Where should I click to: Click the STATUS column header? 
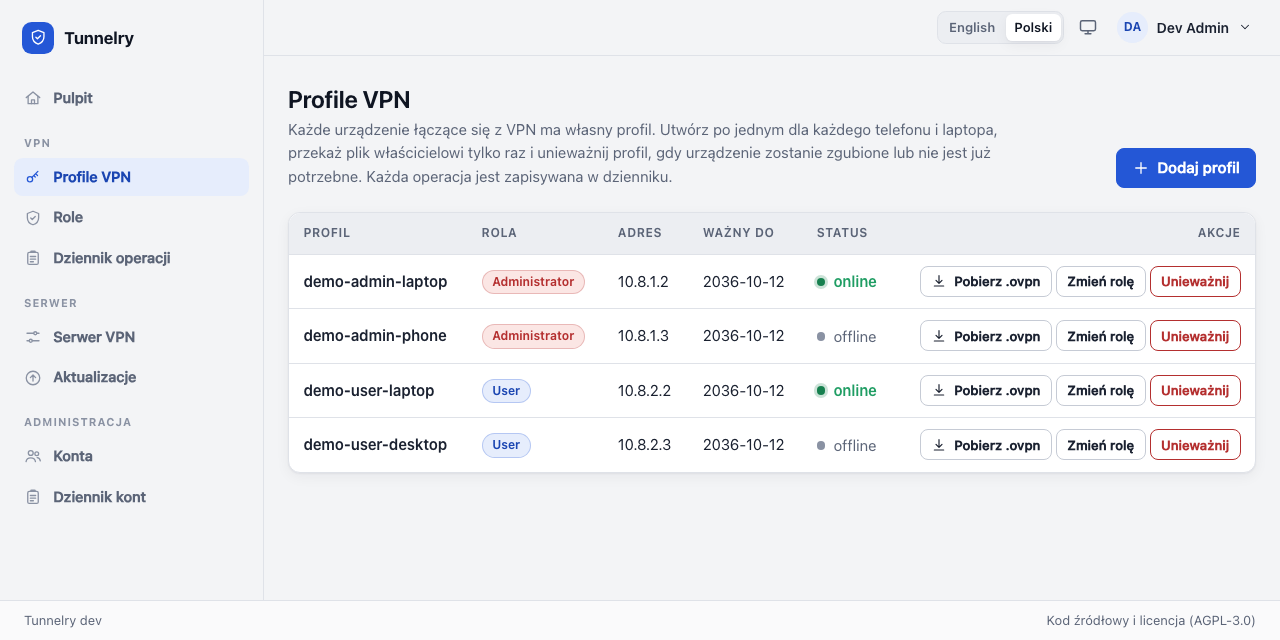point(842,233)
